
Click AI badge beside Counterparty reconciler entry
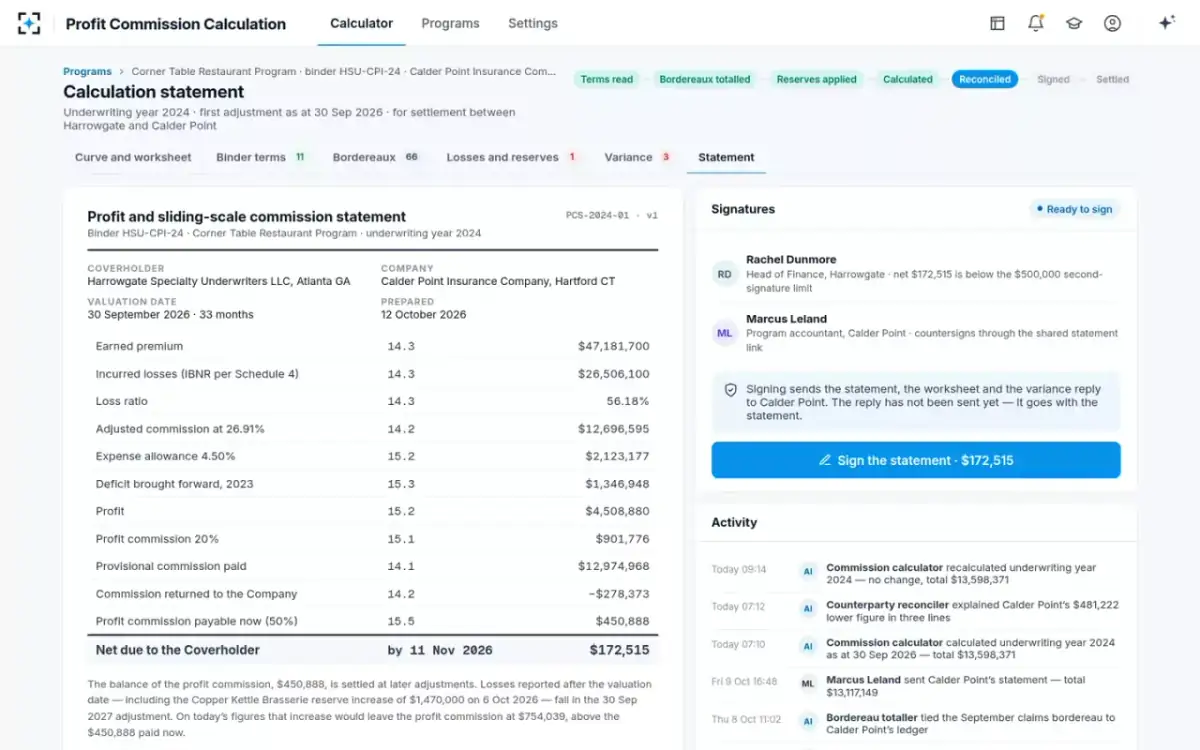tap(807, 609)
